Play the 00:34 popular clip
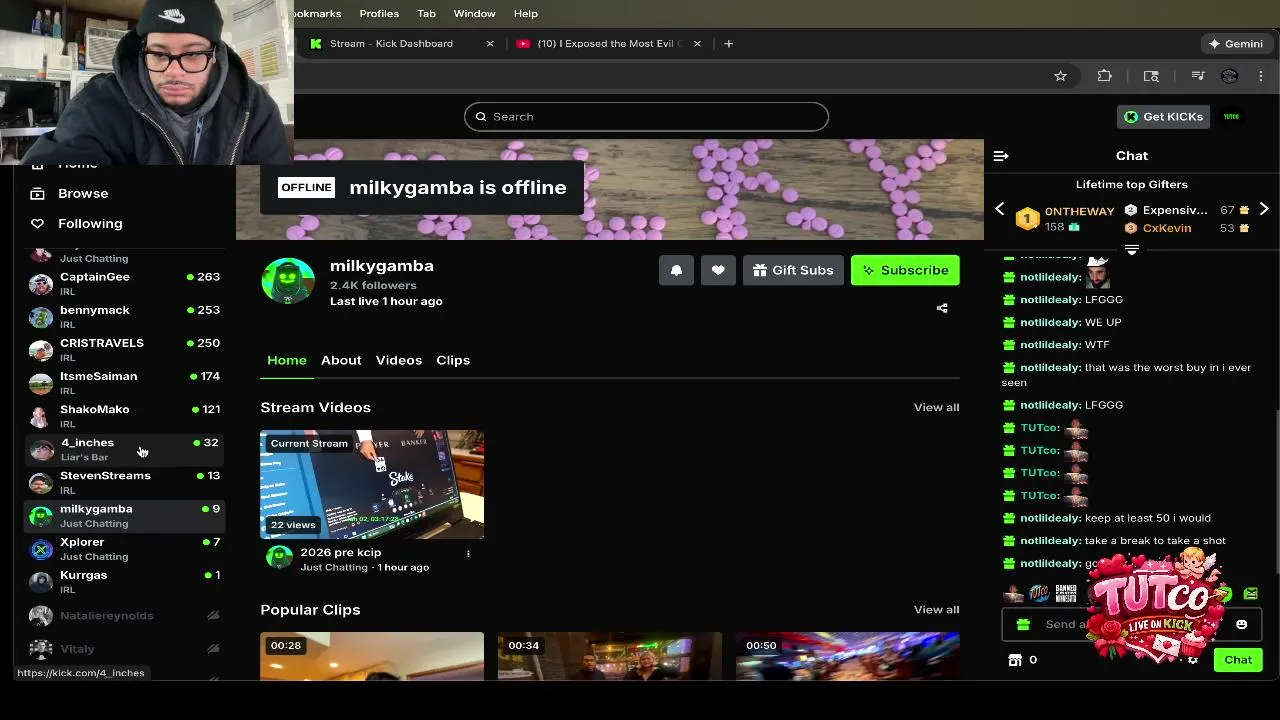The width and height of the screenshot is (1280, 720). coord(610,656)
